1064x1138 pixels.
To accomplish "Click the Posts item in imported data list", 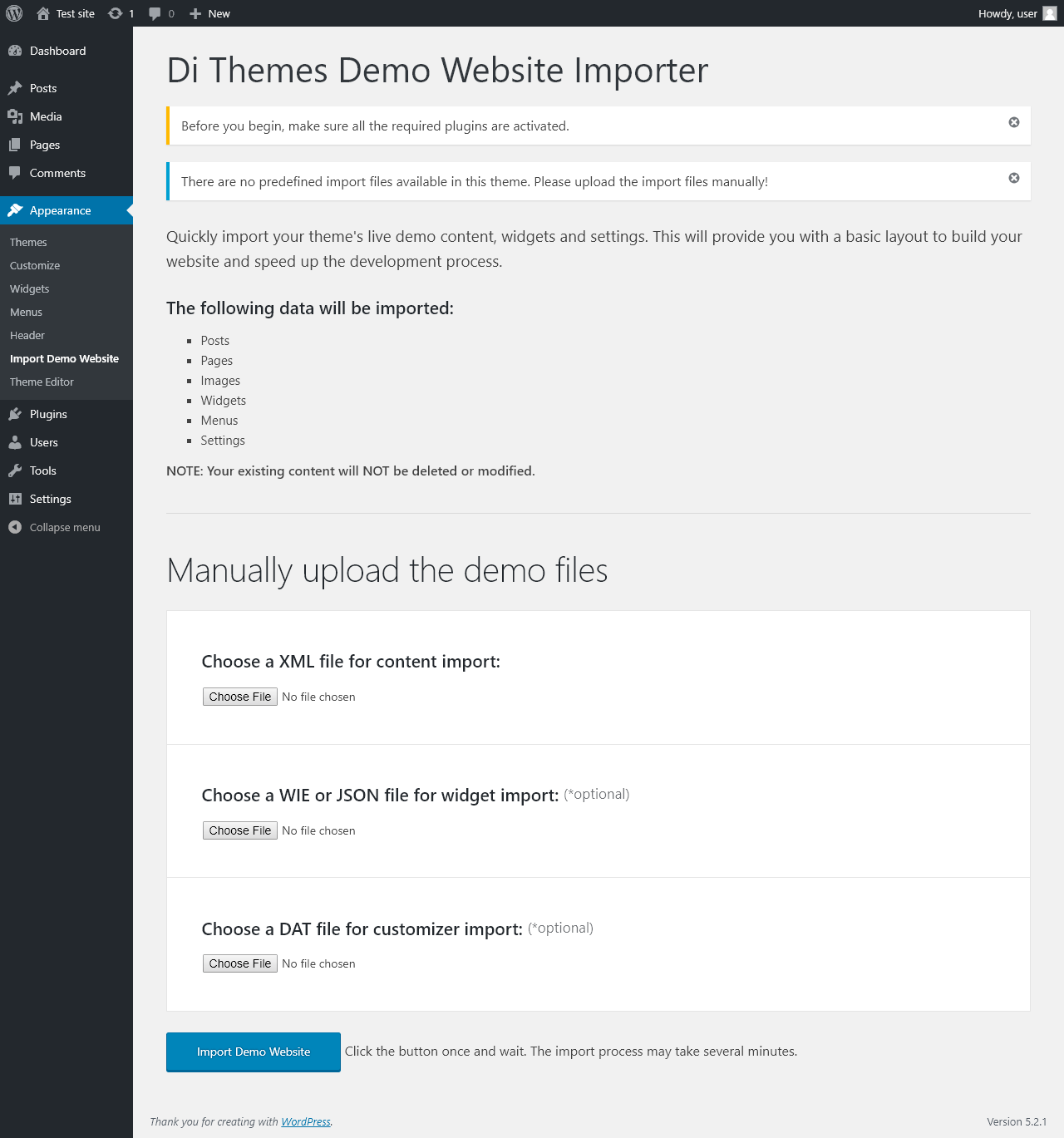I will [x=215, y=341].
